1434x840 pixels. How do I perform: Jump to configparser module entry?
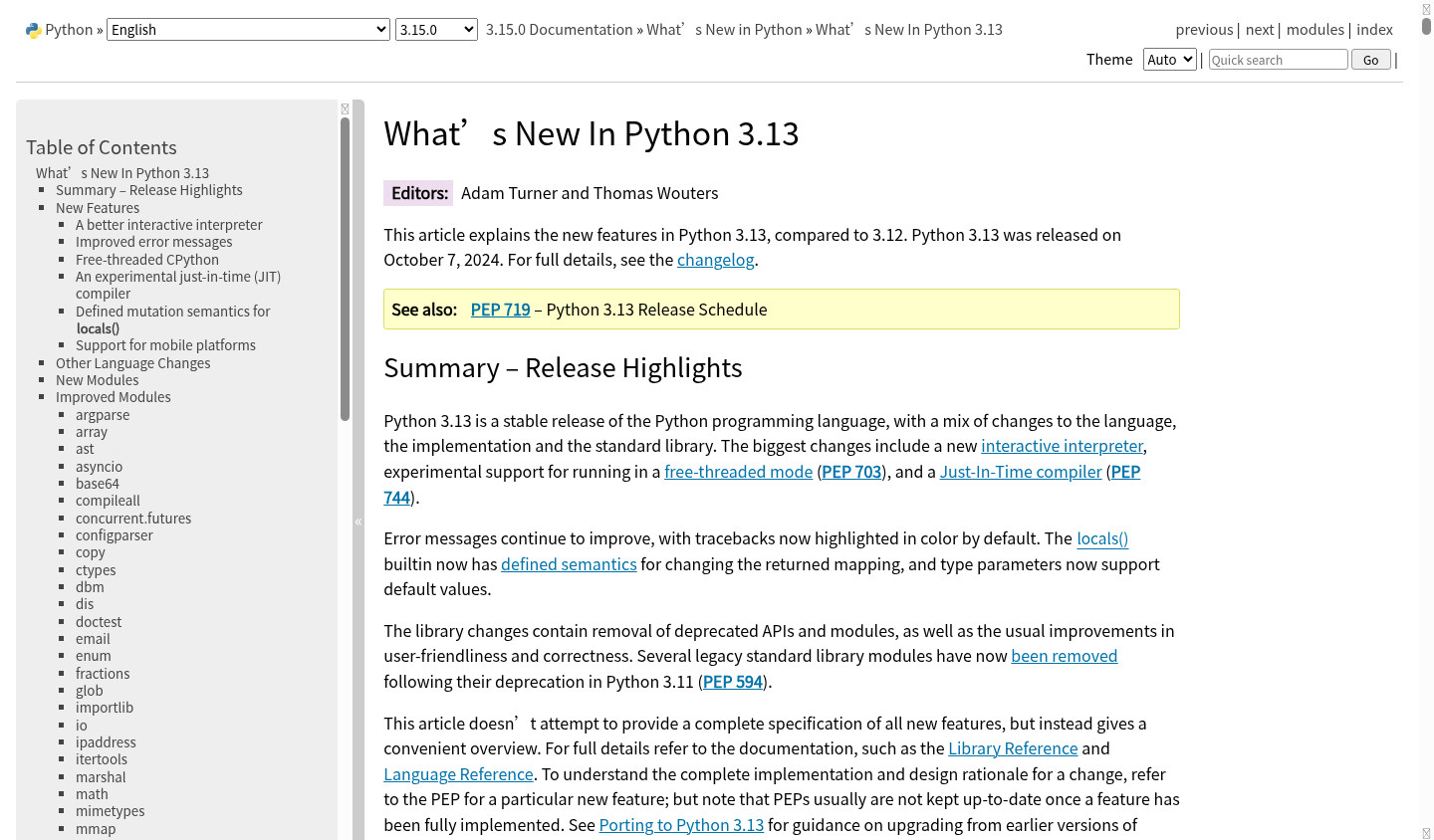click(x=115, y=535)
